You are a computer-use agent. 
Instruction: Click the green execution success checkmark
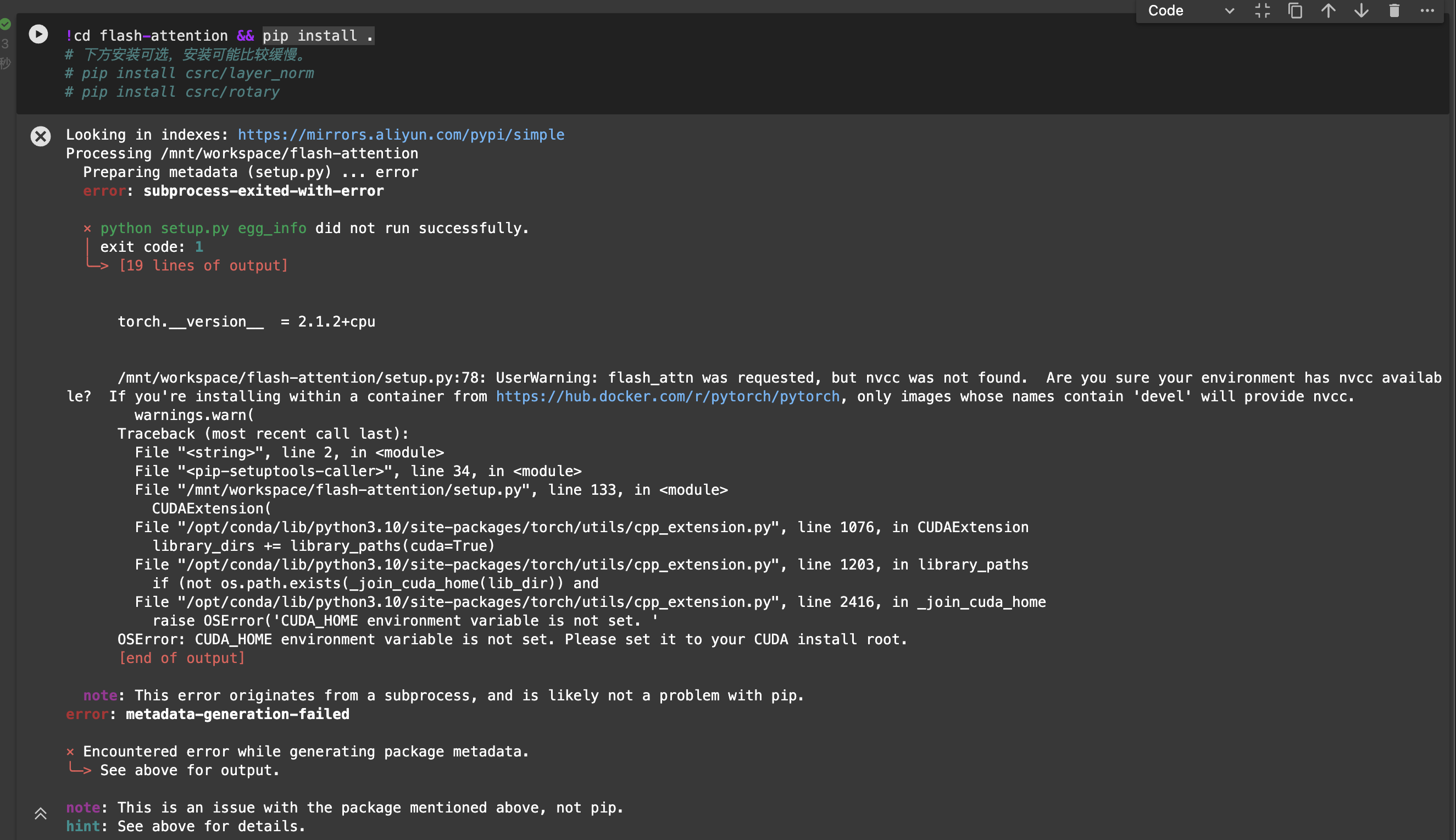[5, 24]
